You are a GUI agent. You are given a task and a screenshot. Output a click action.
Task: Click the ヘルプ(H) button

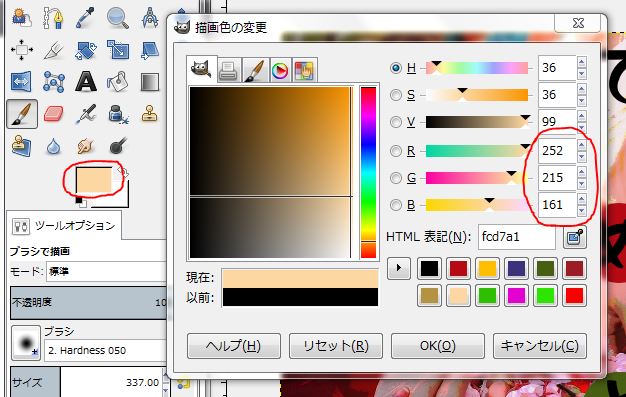pyautogui.click(x=234, y=345)
